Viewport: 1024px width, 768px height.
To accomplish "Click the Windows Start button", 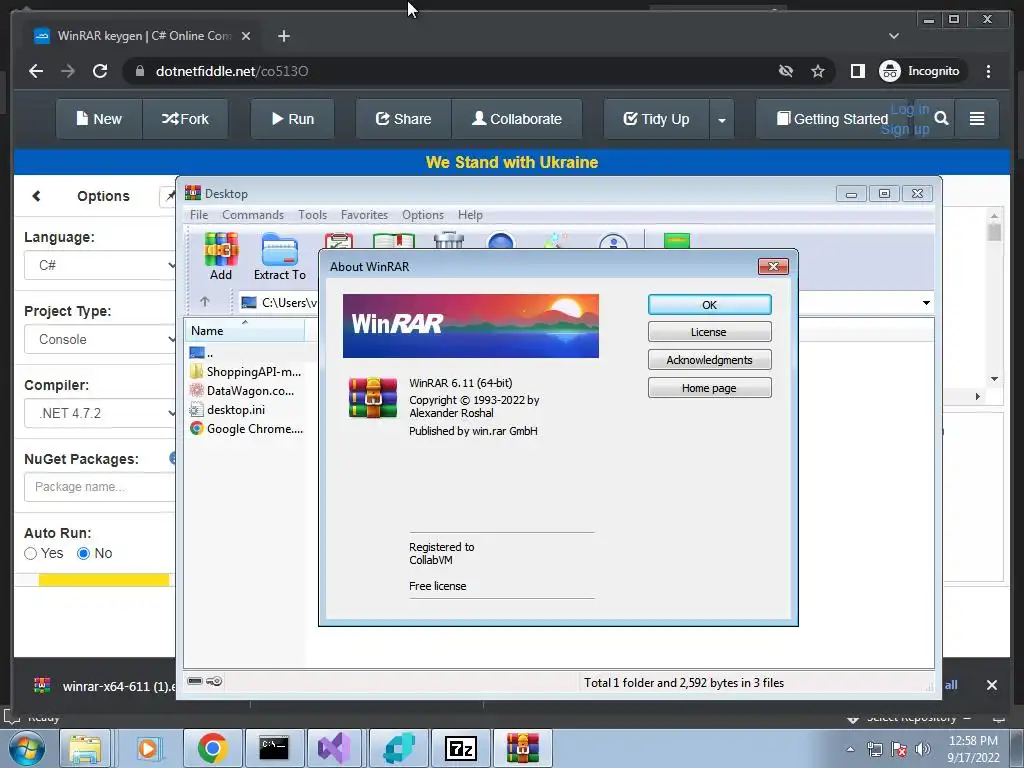I will (x=27, y=748).
